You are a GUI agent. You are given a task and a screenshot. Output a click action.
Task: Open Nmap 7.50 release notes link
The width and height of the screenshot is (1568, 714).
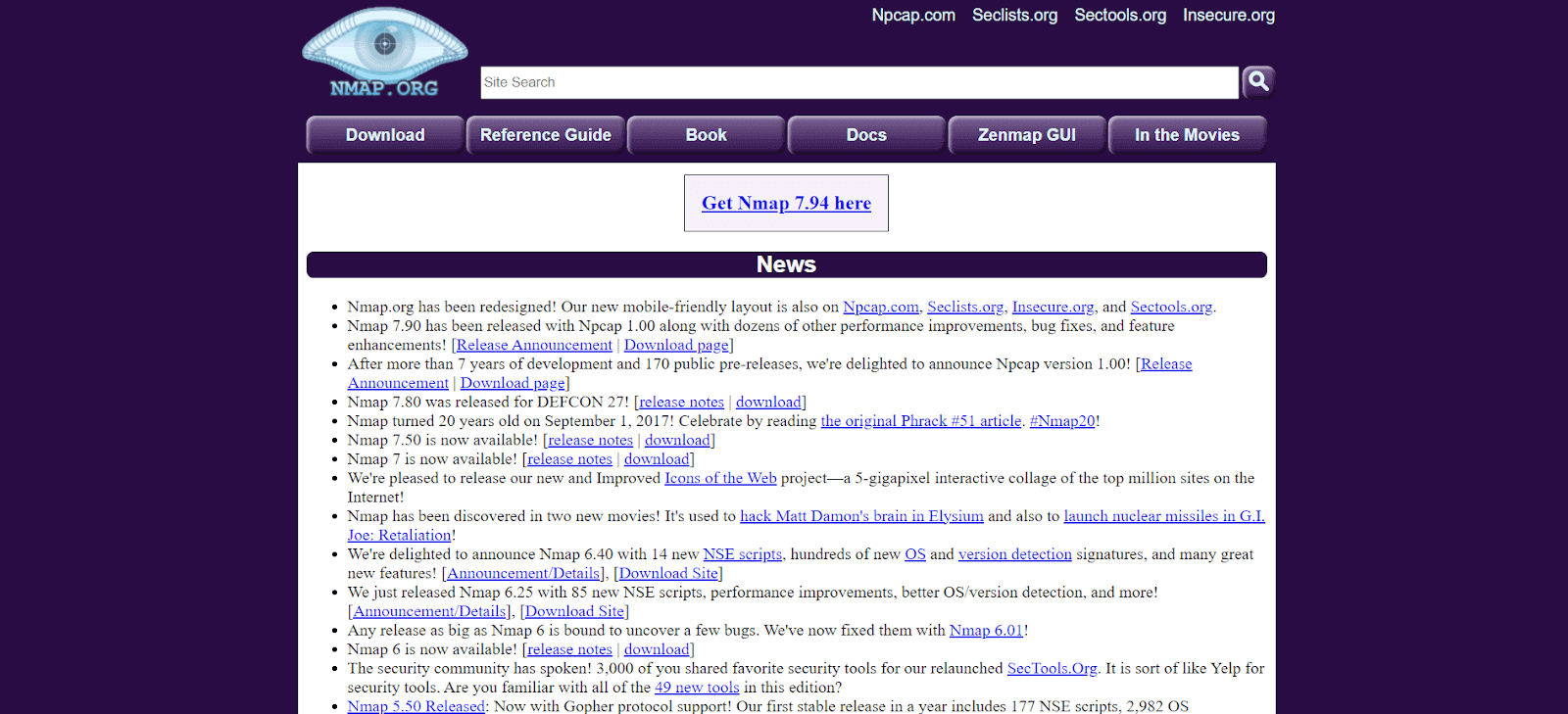[590, 440]
